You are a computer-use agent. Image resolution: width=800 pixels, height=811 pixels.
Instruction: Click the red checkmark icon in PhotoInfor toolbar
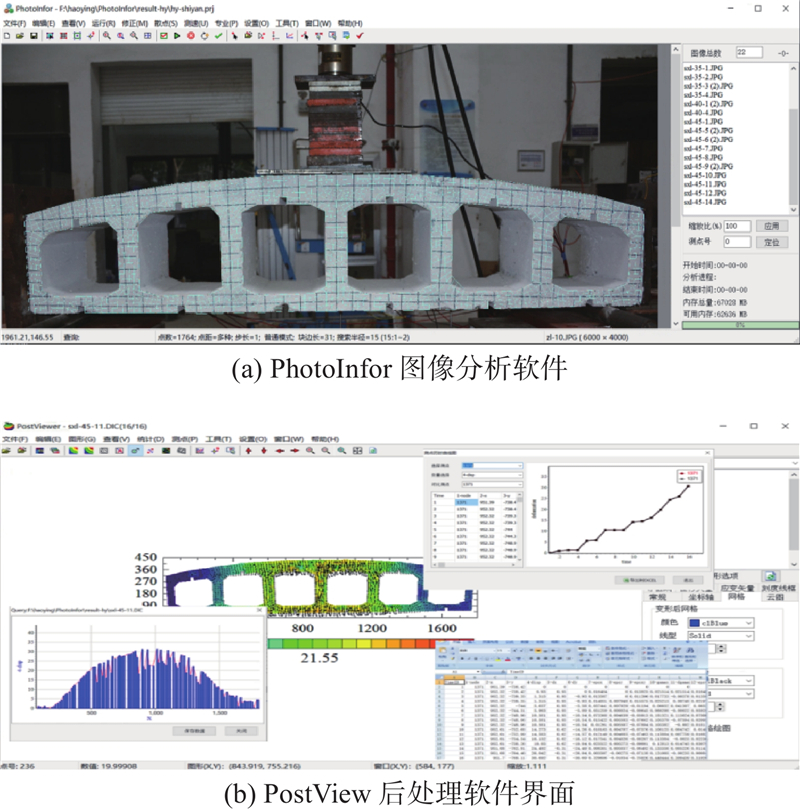pyautogui.click(x=360, y=36)
